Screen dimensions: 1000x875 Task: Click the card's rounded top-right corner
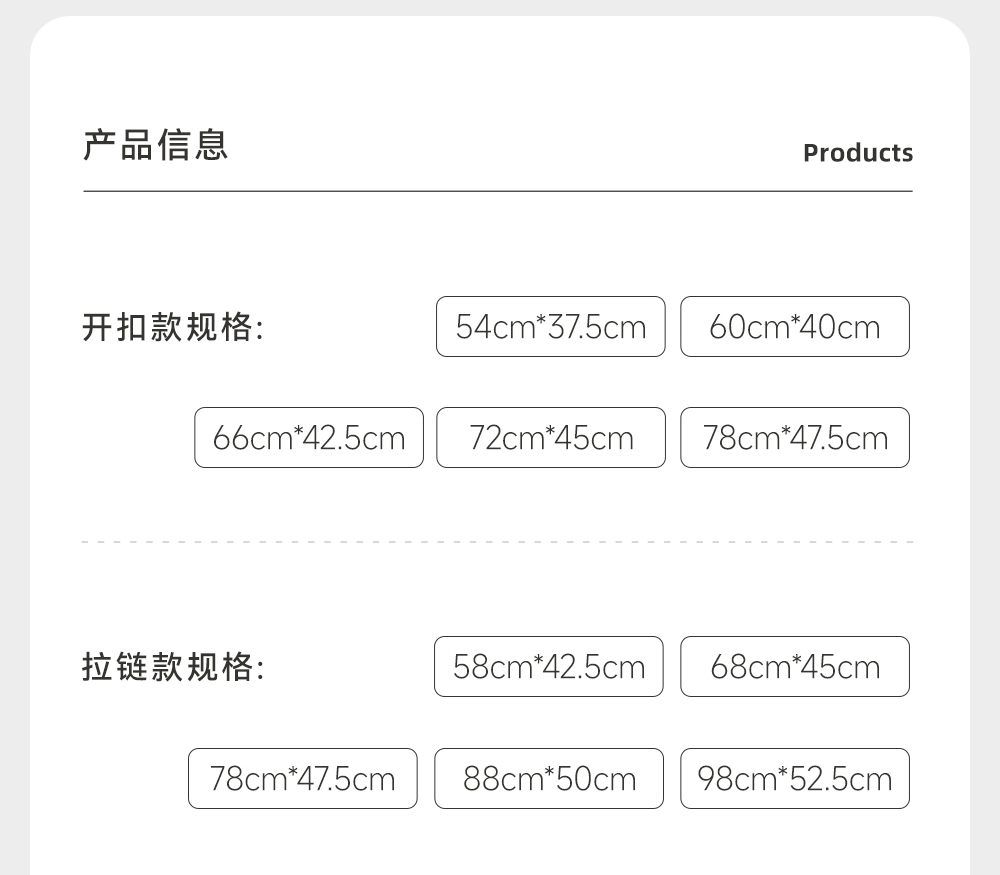tap(953, 33)
